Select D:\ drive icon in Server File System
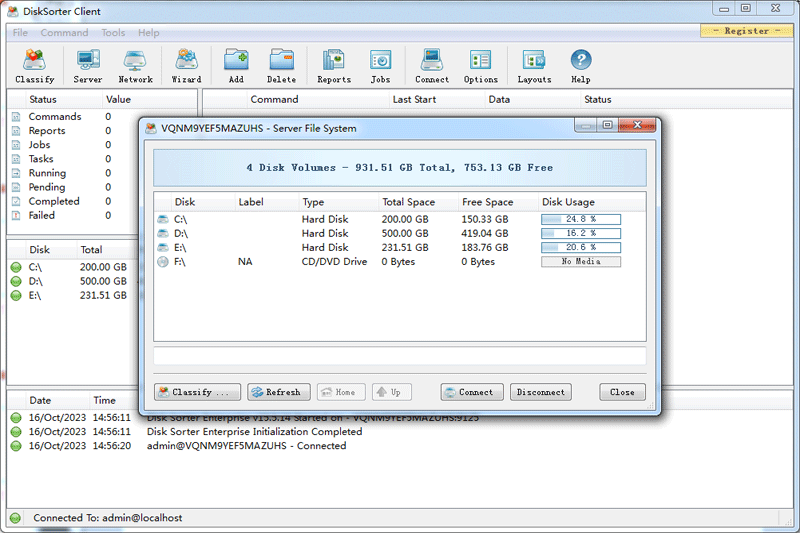 coord(163,234)
